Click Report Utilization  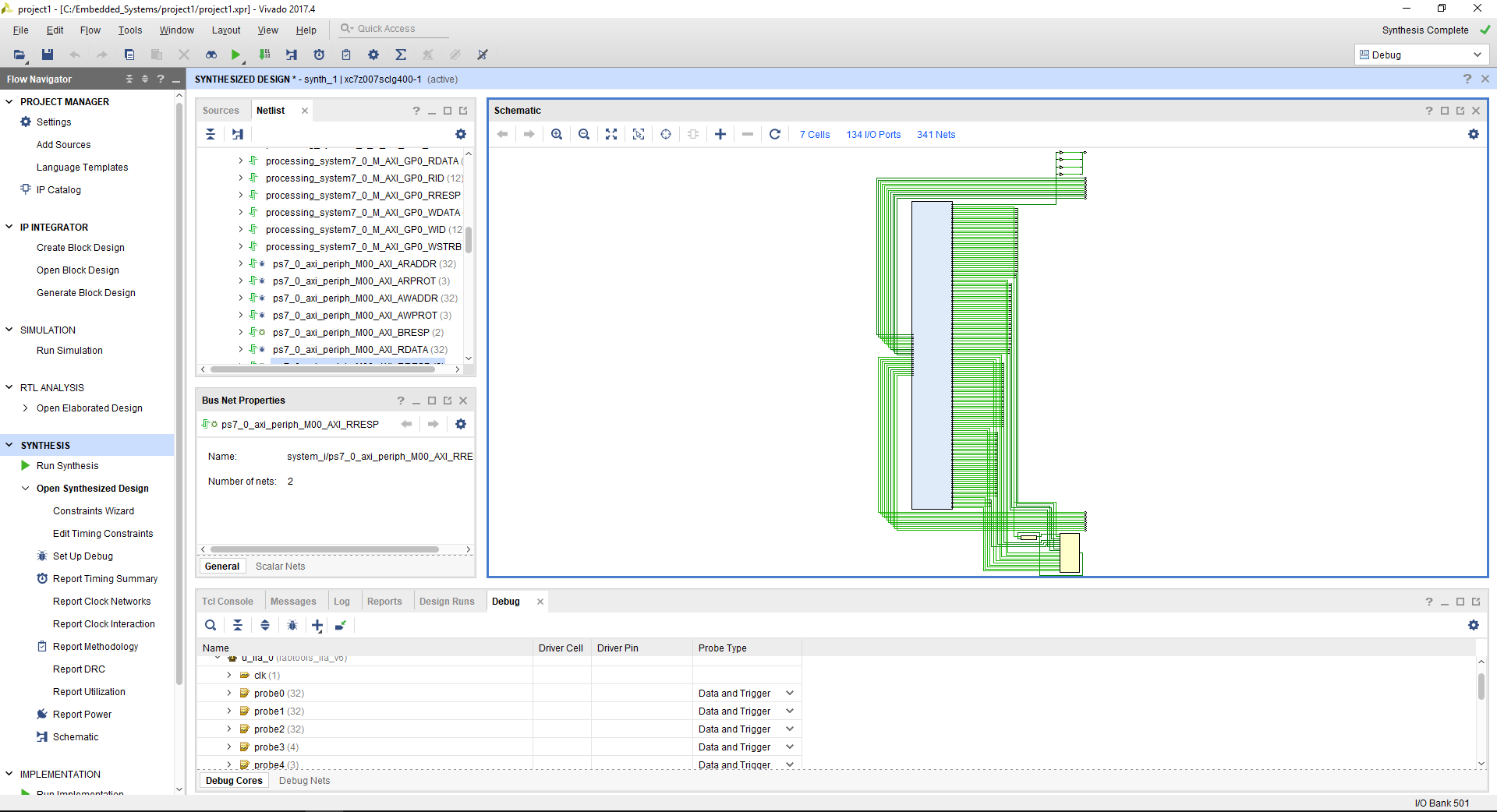click(x=89, y=692)
